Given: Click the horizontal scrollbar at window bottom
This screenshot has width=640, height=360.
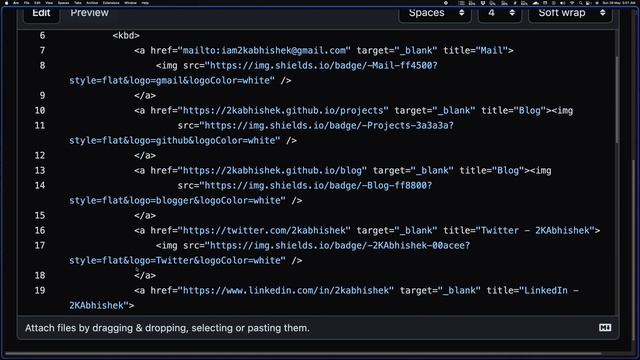Looking at the screenshot, I should 302,353.
